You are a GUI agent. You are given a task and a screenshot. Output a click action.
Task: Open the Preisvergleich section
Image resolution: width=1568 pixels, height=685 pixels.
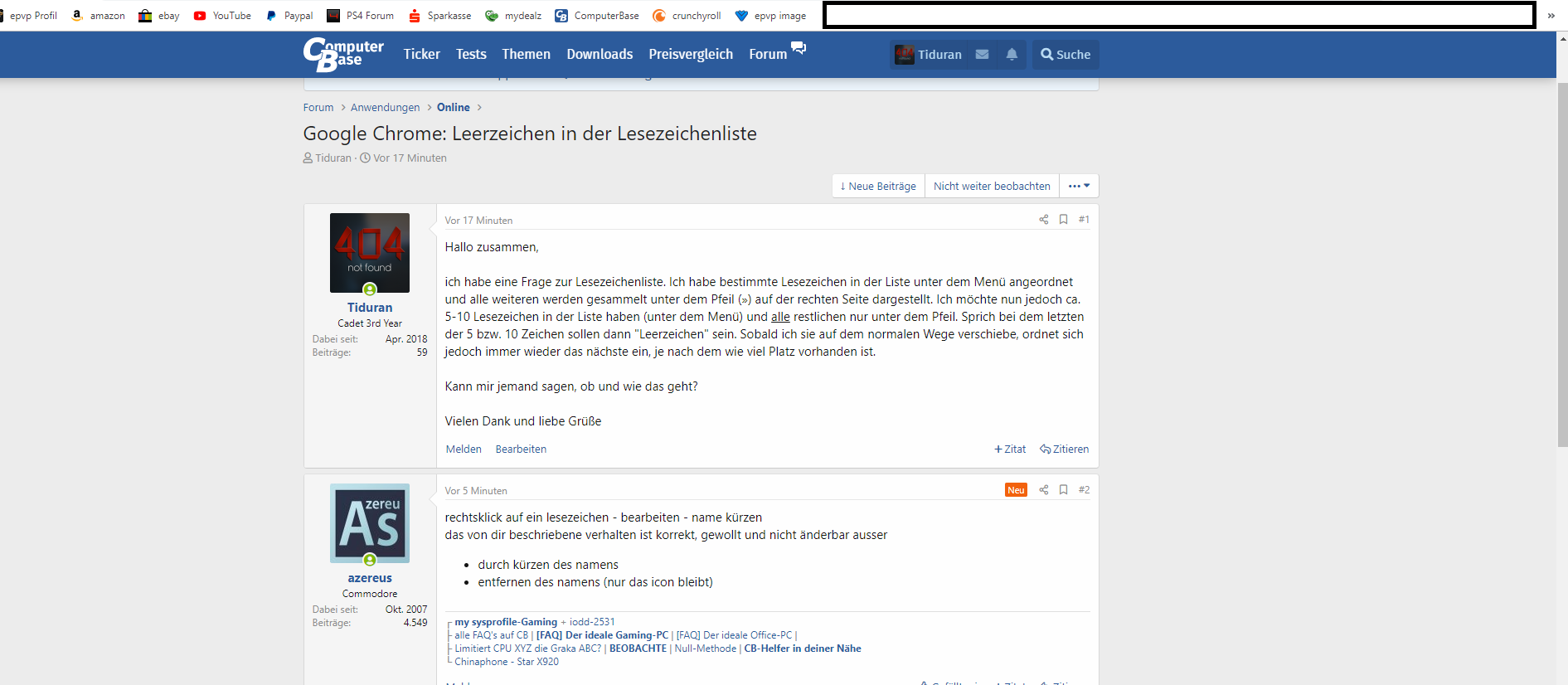691,55
